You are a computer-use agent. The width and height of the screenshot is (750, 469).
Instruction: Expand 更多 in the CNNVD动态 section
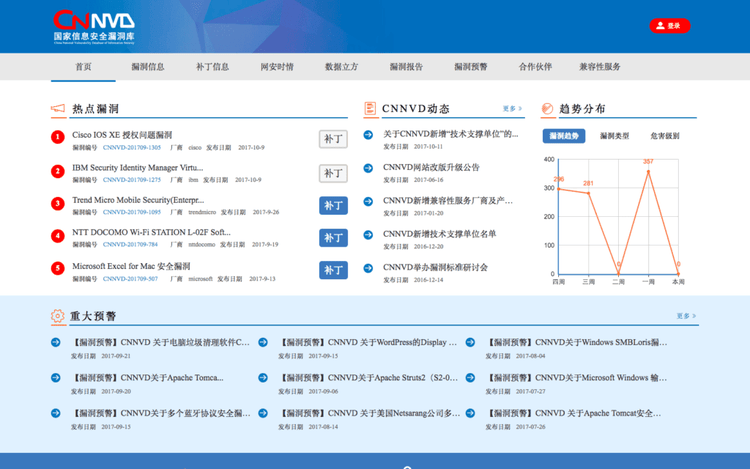(513, 109)
